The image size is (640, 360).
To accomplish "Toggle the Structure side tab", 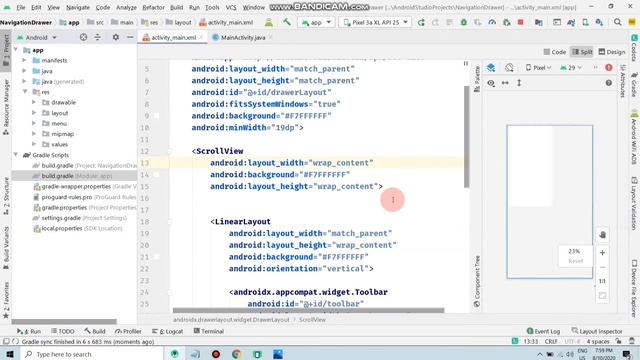I will (6, 196).
